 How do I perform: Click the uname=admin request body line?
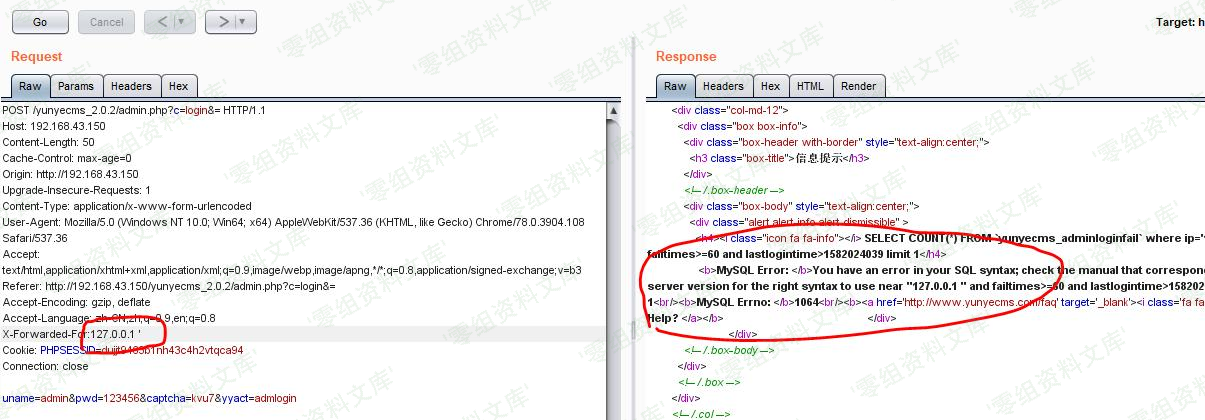click(150, 398)
